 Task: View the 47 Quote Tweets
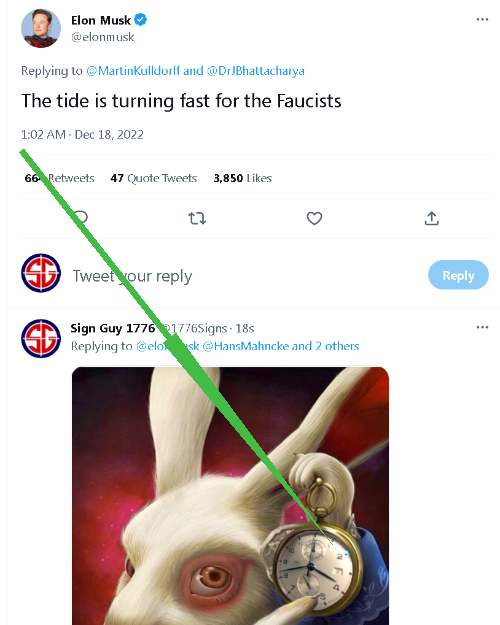pos(154,178)
